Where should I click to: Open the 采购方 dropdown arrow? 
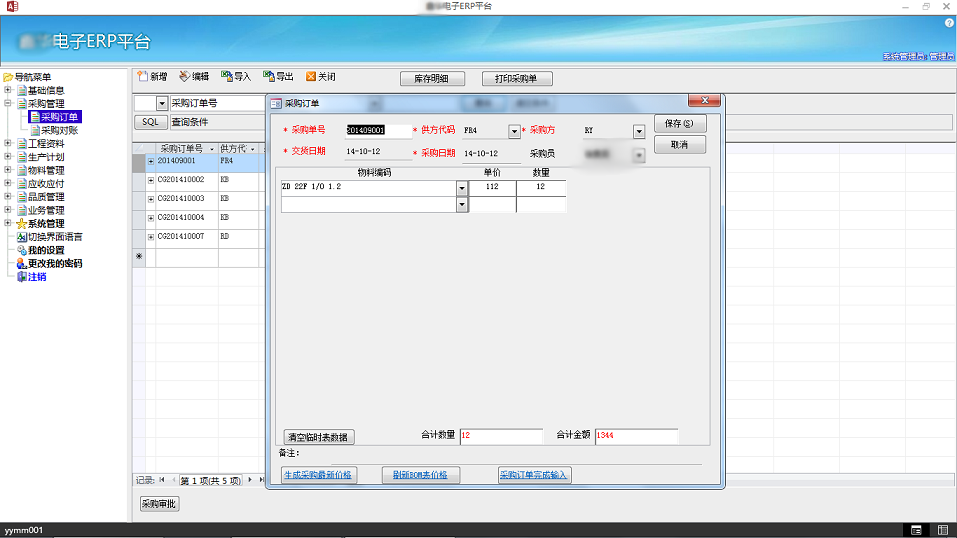point(638,131)
